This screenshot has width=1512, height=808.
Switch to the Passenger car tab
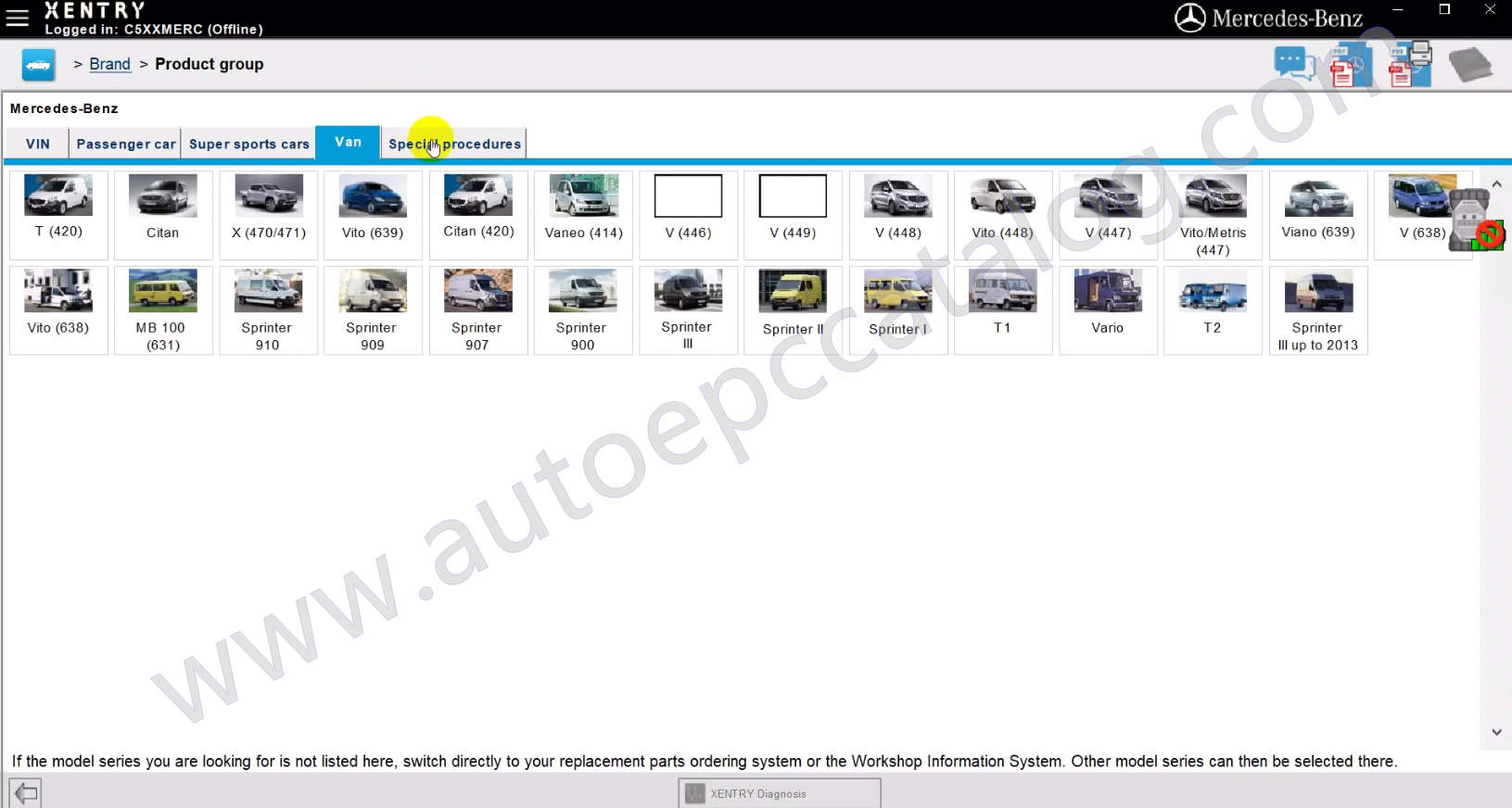125,144
